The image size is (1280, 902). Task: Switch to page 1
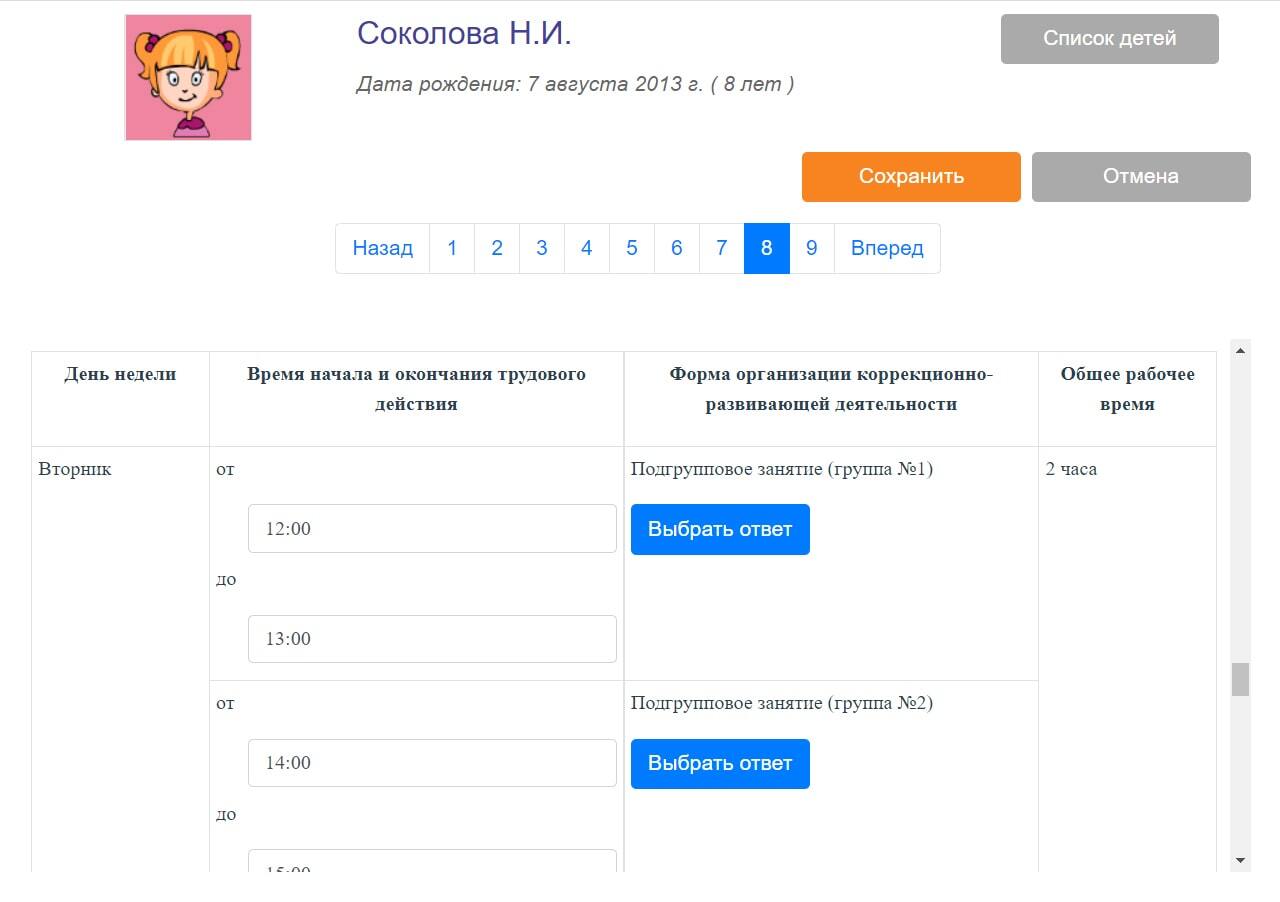coord(452,248)
